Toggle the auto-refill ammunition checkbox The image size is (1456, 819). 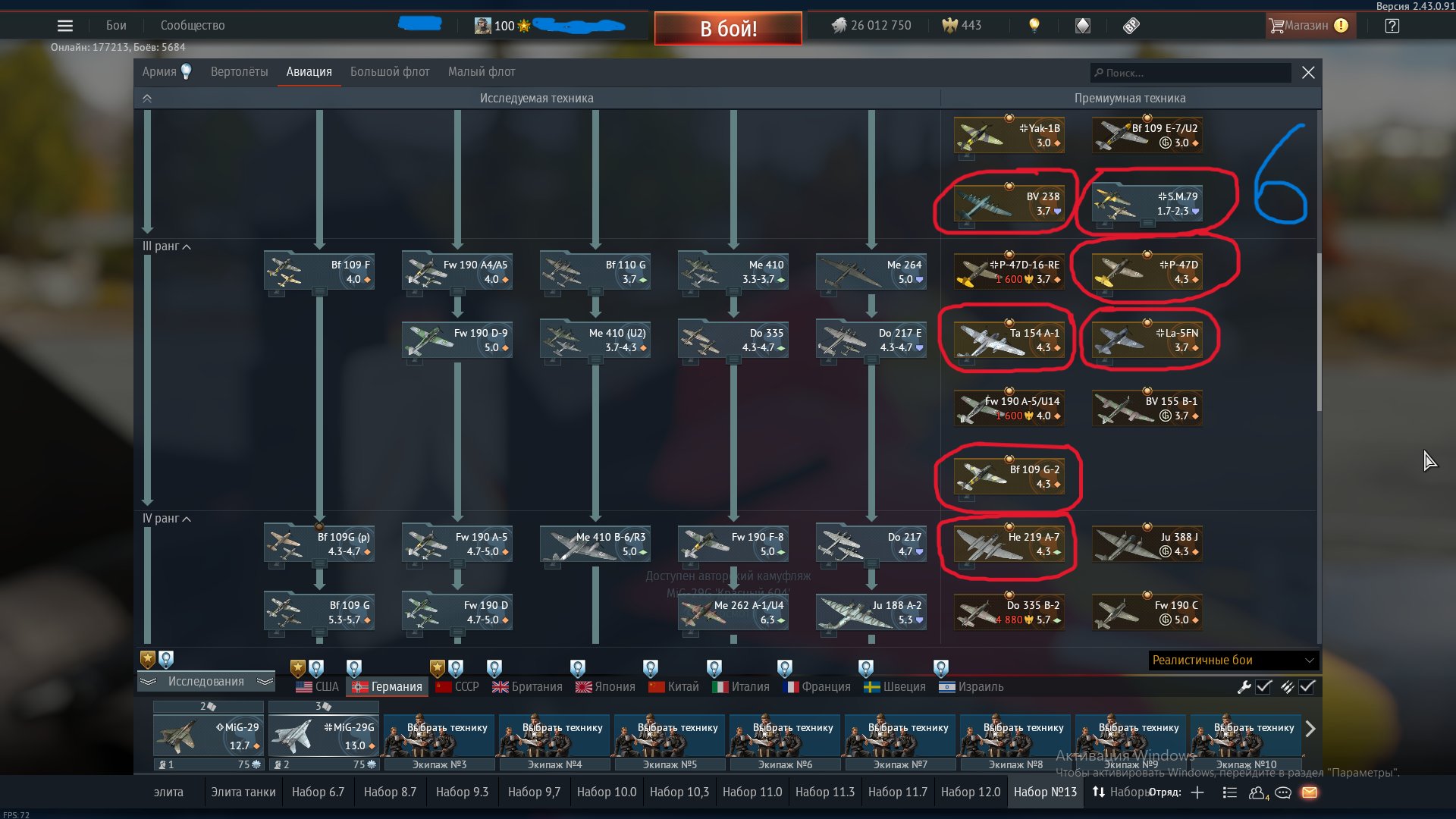click(x=1307, y=687)
